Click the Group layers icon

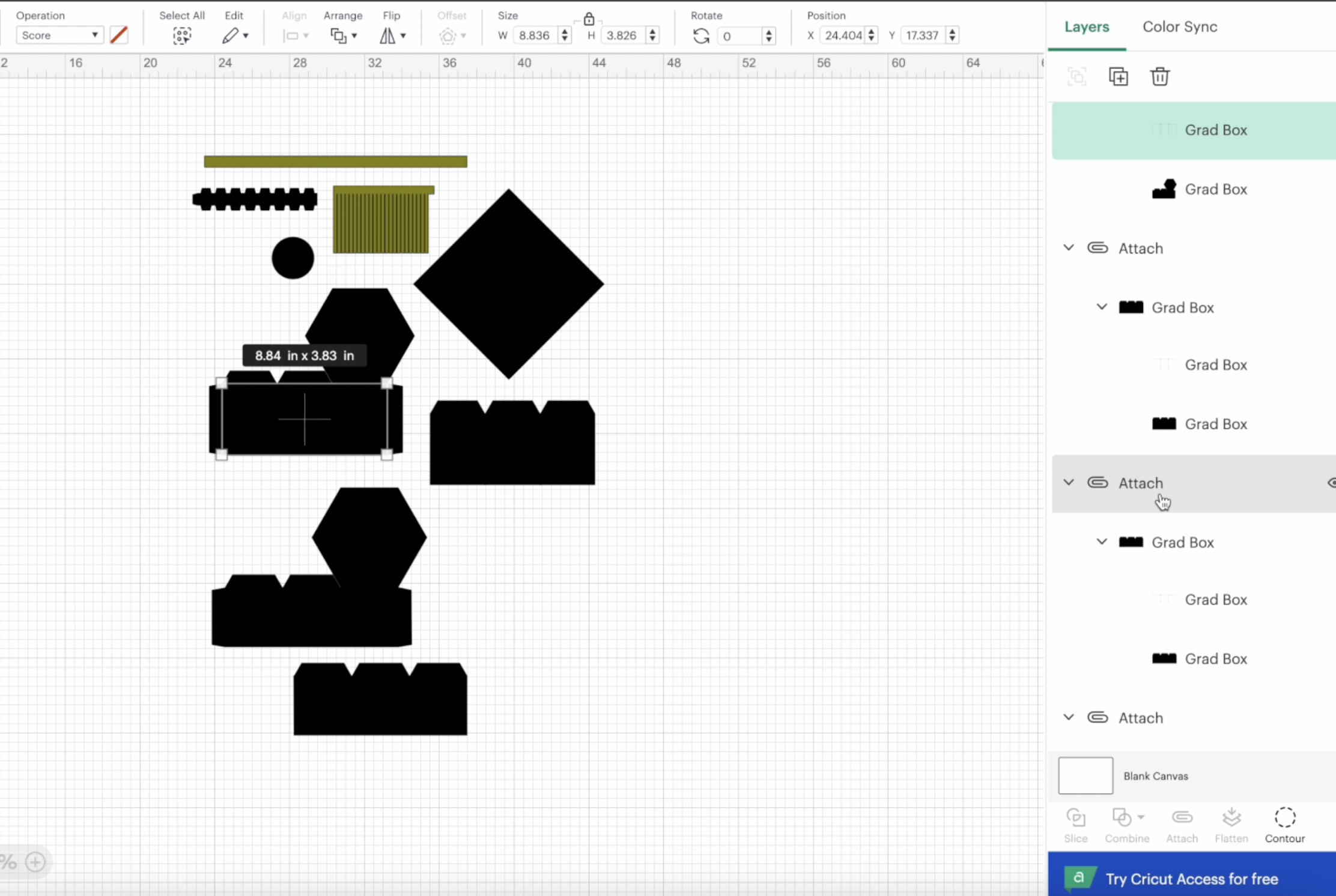point(1076,76)
